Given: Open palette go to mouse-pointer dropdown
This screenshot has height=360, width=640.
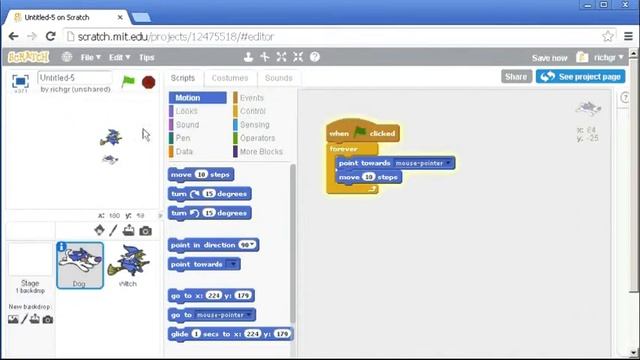Looking at the screenshot, I should (249, 315).
